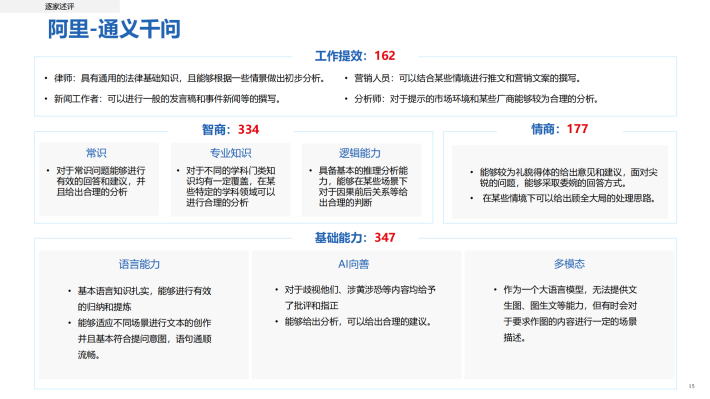710x399 pixels.
Task: Click the AI向善 card heading
Action: coord(354,264)
